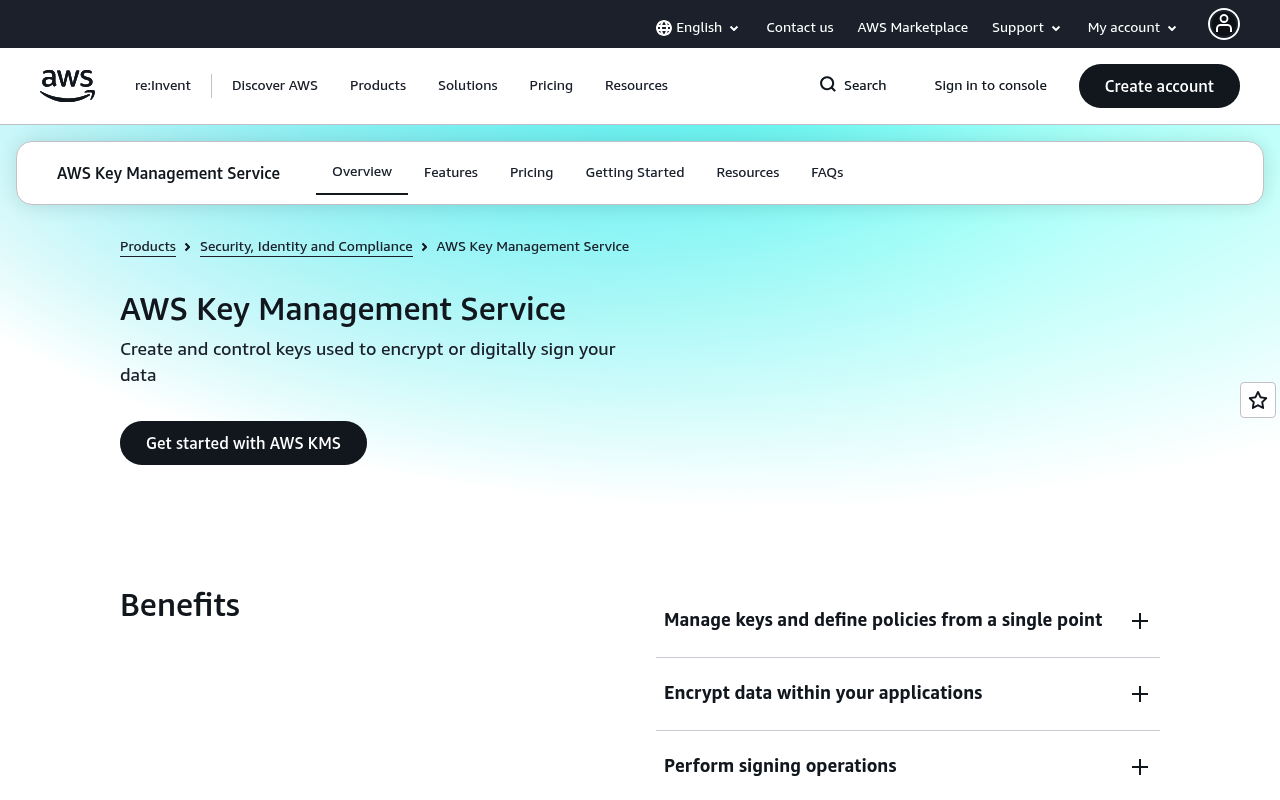Click Contact us link
1280x800 pixels.
pos(800,28)
